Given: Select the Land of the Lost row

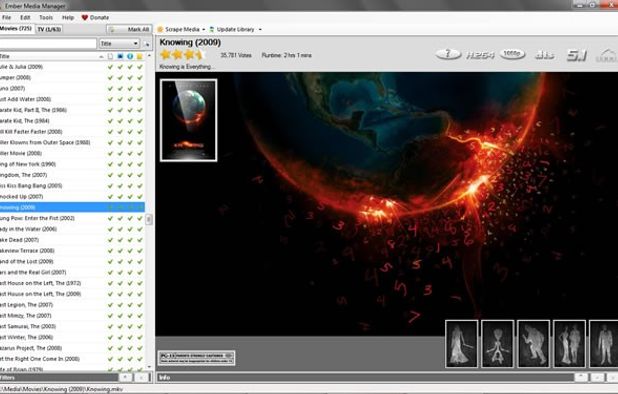Looking at the screenshot, I should (73, 261).
